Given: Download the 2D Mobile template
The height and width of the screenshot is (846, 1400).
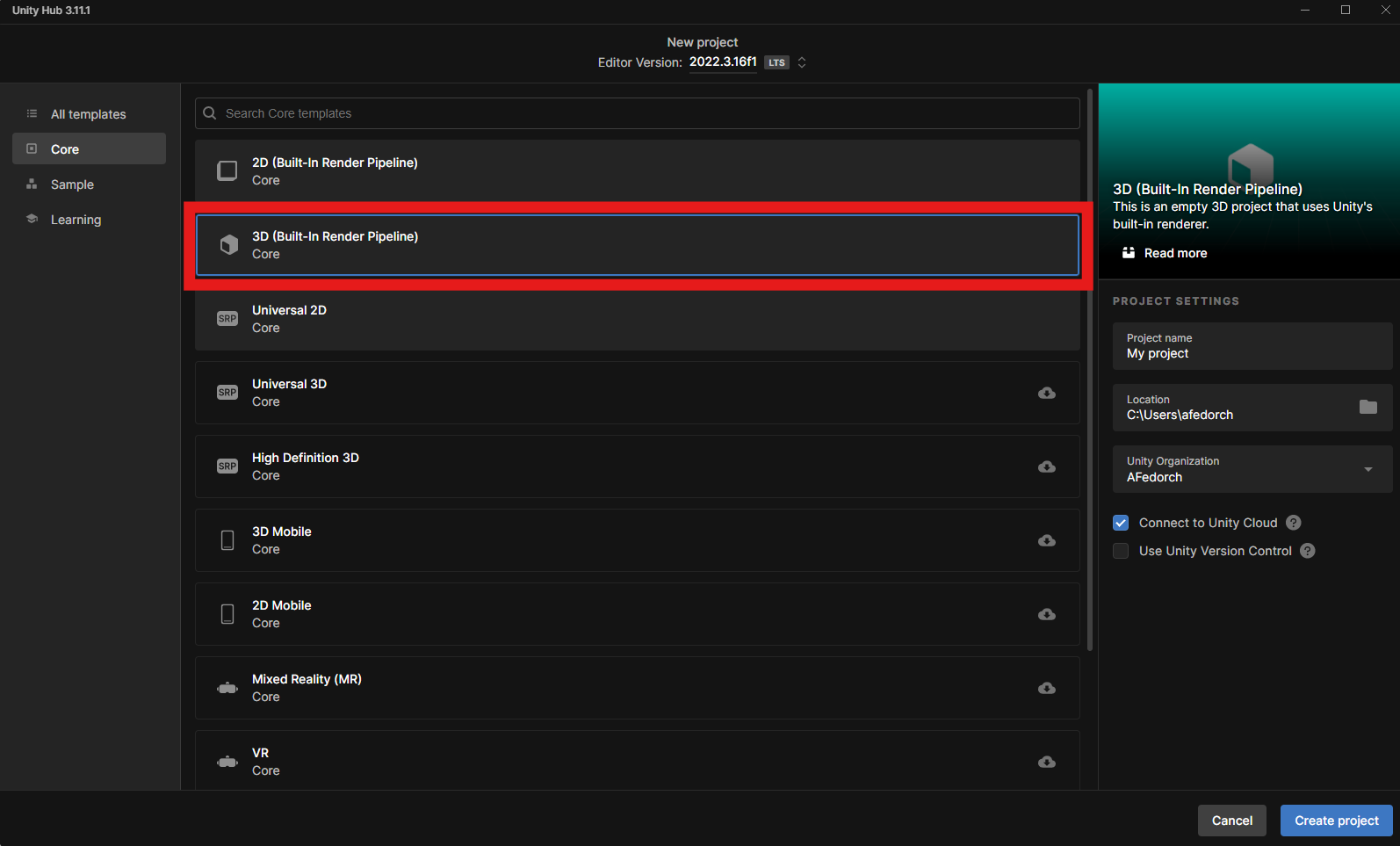Looking at the screenshot, I should coord(1047,614).
